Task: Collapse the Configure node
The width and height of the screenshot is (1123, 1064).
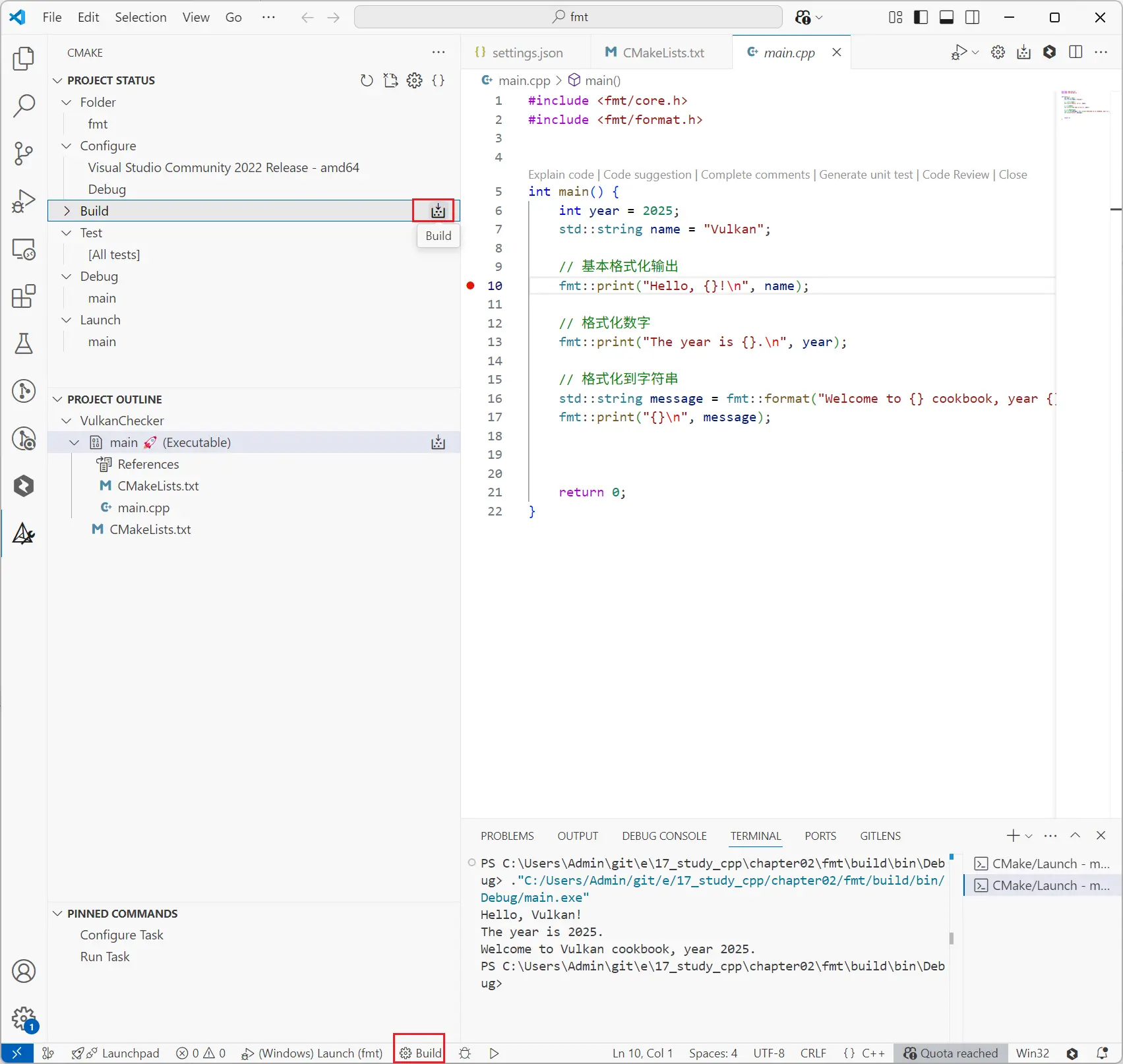Action: click(x=66, y=146)
